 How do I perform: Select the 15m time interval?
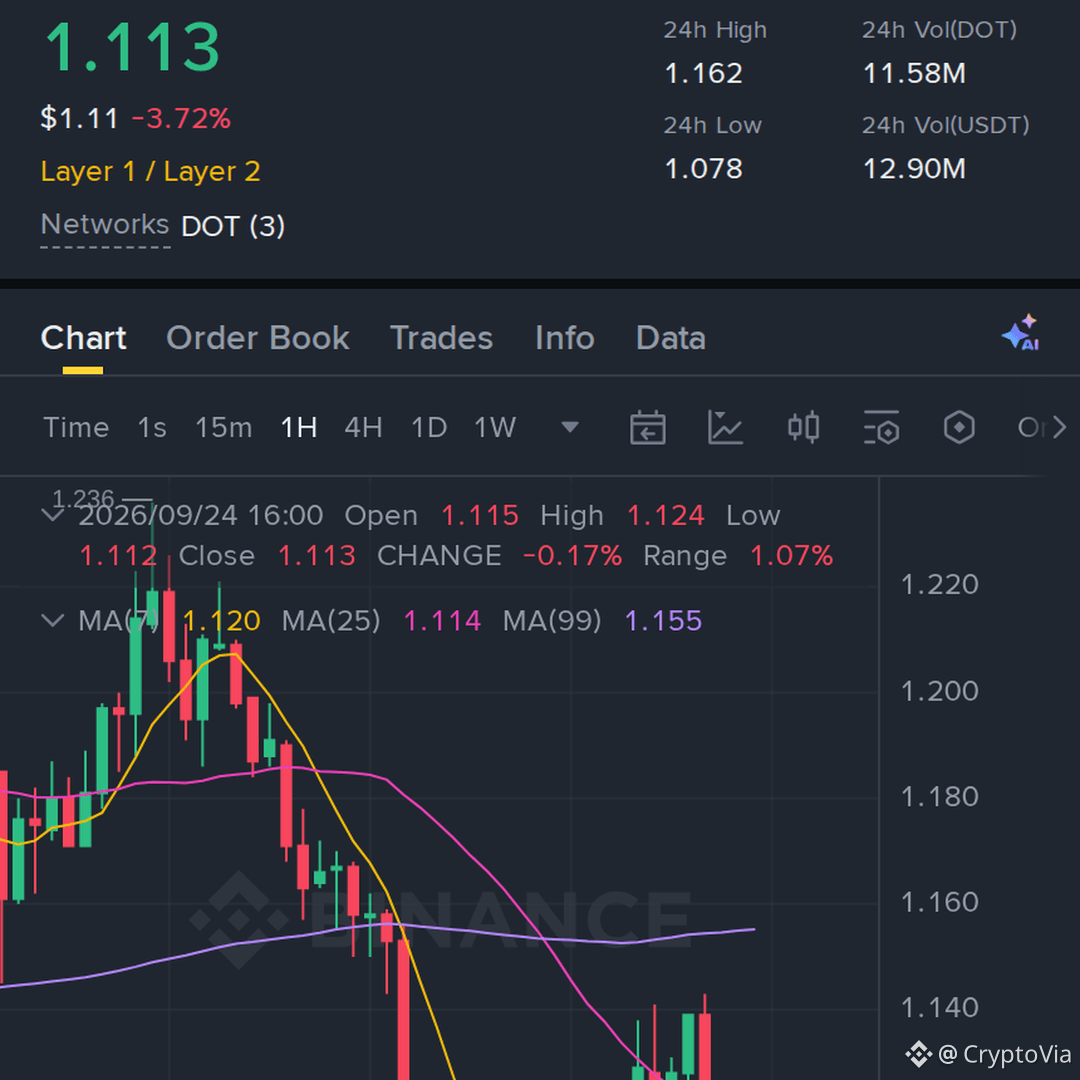tap(224, 428)
